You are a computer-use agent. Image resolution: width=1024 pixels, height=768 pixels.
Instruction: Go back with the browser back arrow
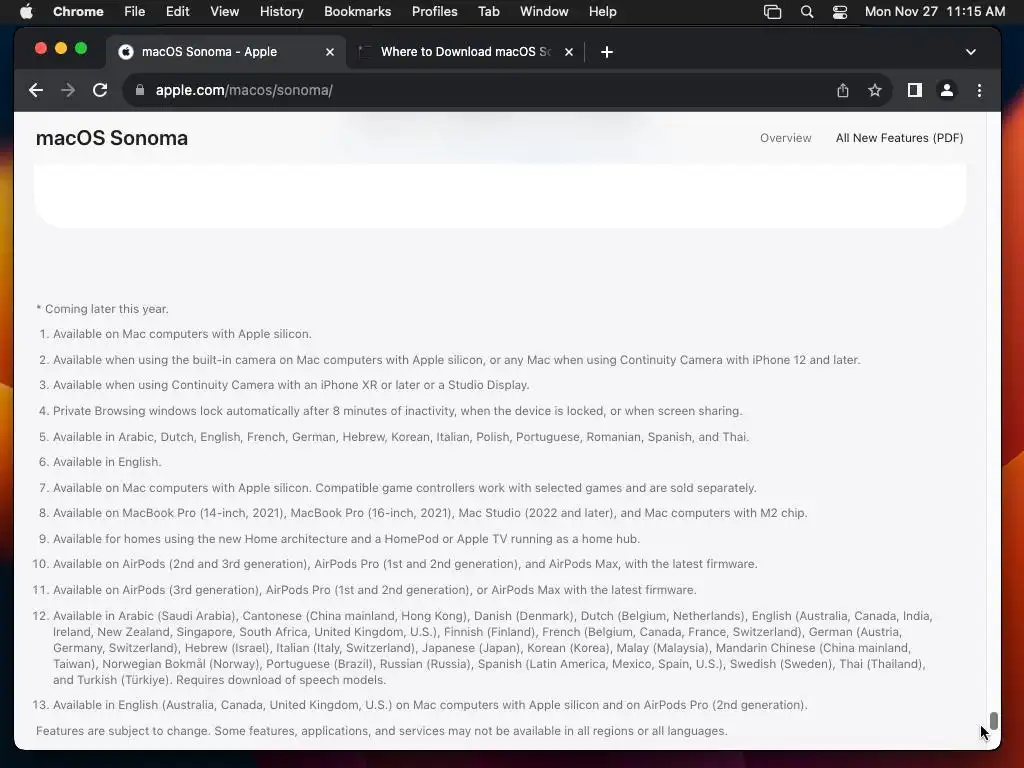[36, 90]
